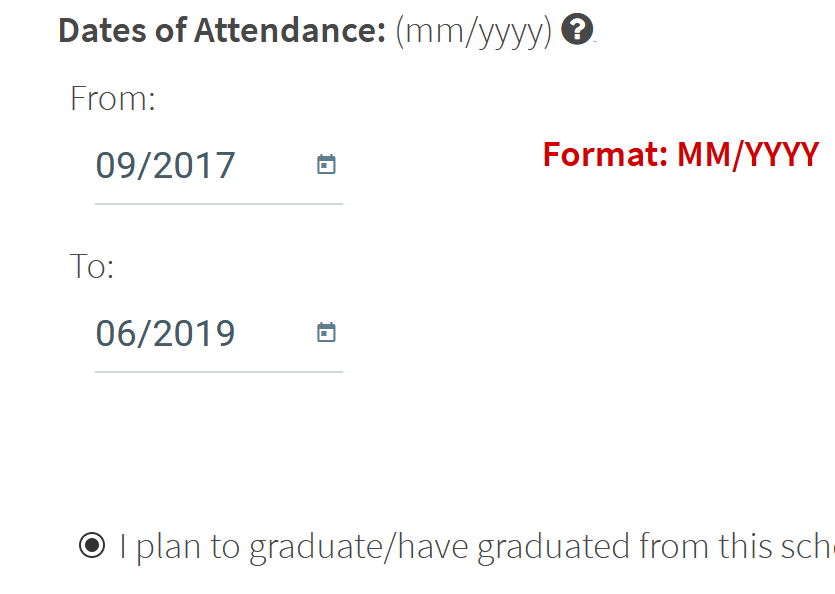Click the 06/2019 date text
Image resolution: width=835 pixels, height=594 pixels.
(165, 333)
